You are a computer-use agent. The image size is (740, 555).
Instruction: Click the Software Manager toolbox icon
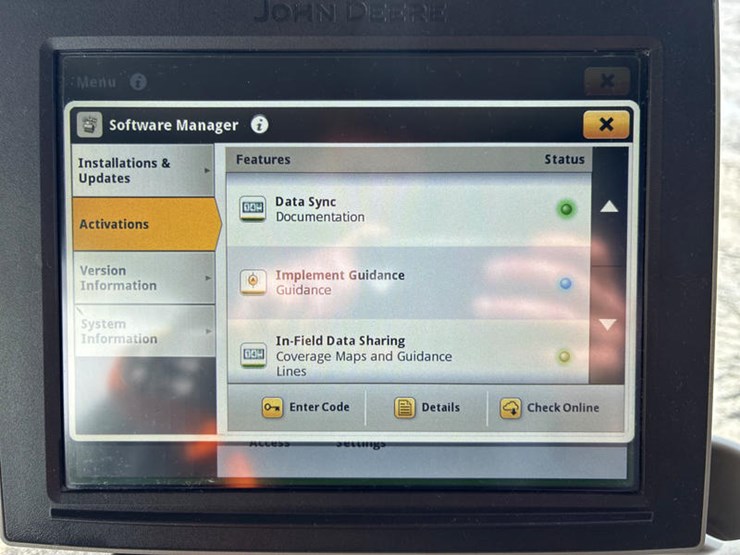[x=89, y=125]
